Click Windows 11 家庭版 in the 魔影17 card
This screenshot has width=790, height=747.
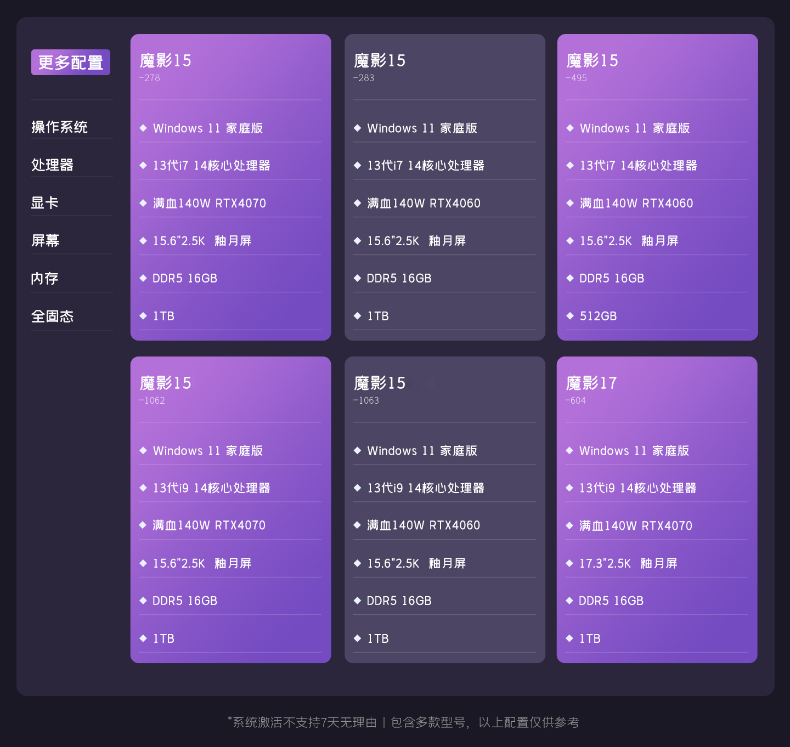click(x=634, y=450)
